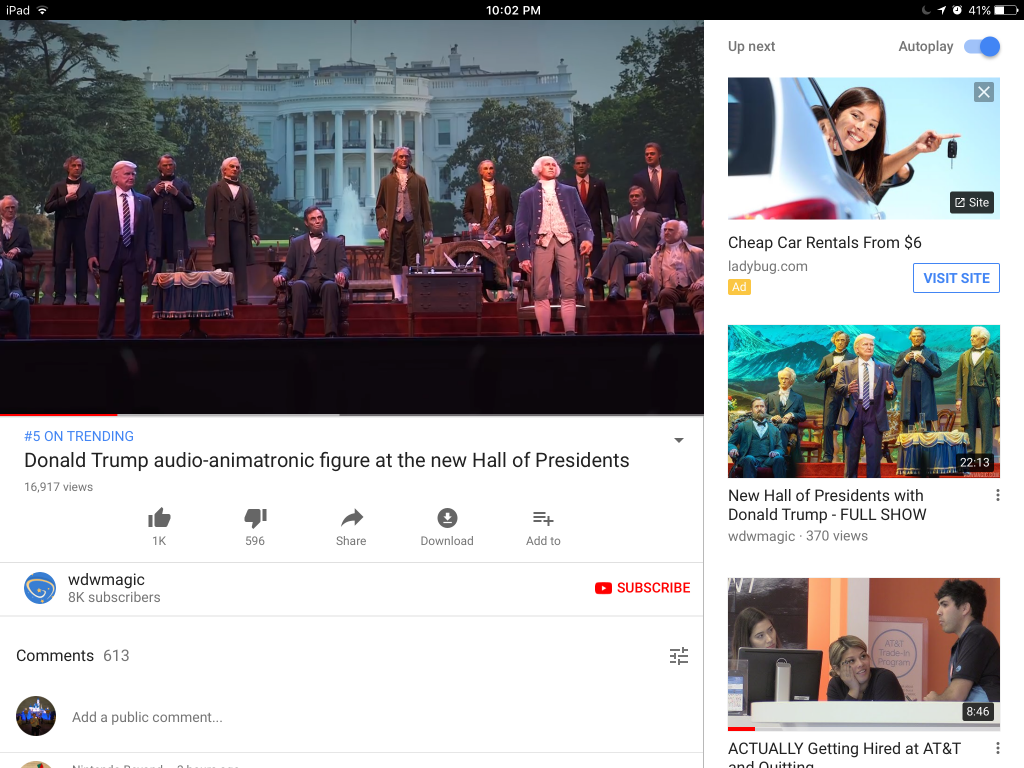This screenshot has width=1024, height=768.
Task: Turn off the Autoplay switch
Action: click(981, 47)
